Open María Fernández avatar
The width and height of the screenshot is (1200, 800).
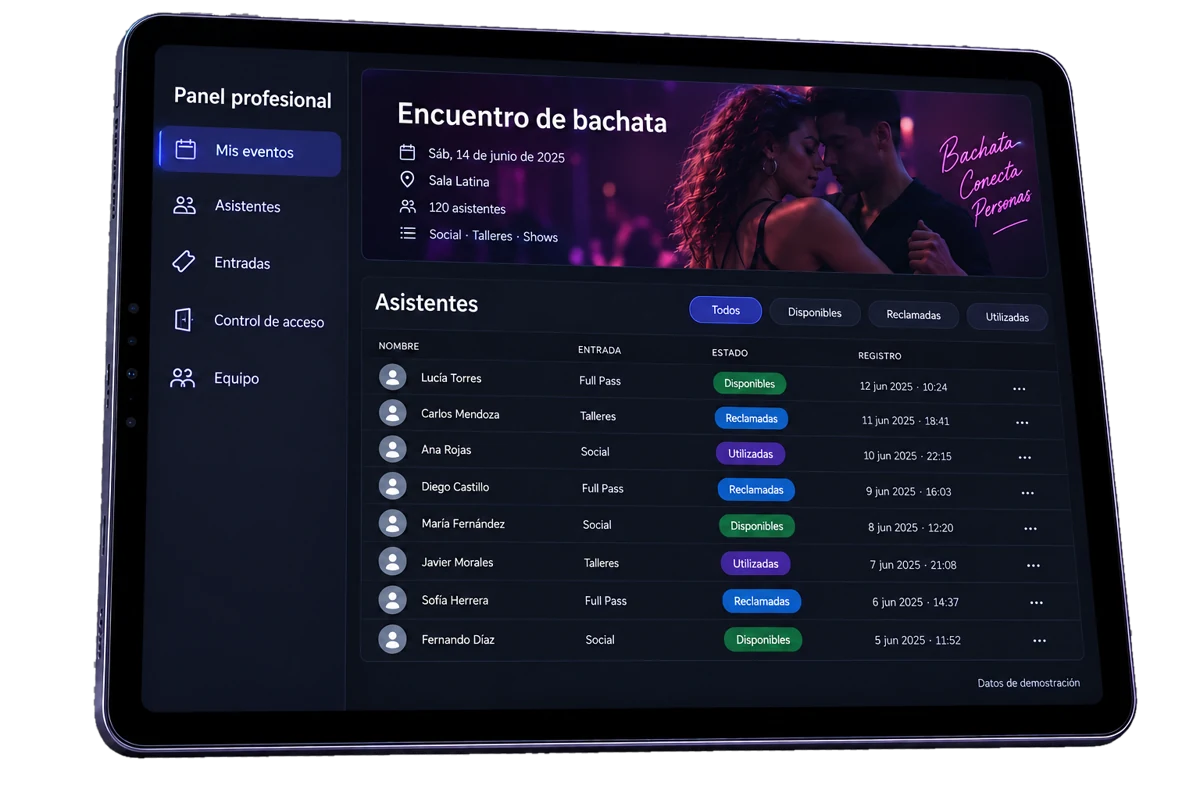[392, 523]
